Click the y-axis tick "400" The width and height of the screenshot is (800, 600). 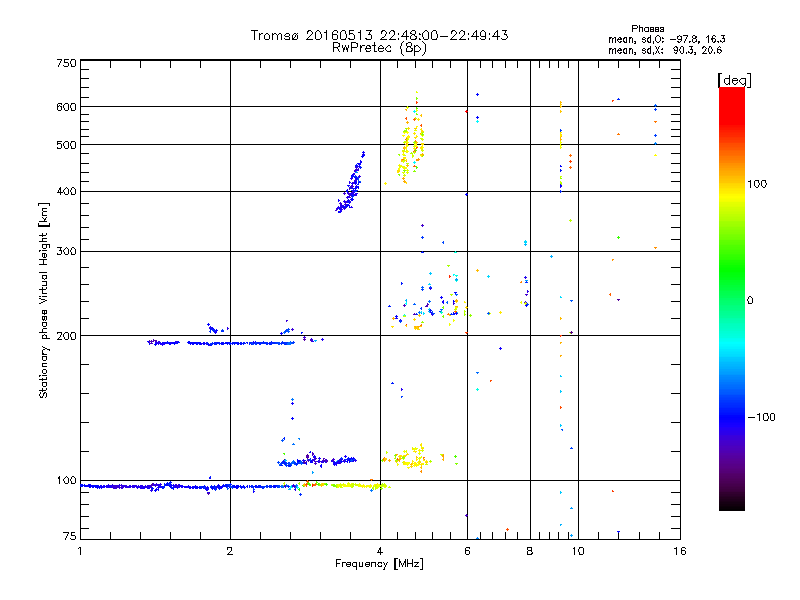[x=66, y=192]
